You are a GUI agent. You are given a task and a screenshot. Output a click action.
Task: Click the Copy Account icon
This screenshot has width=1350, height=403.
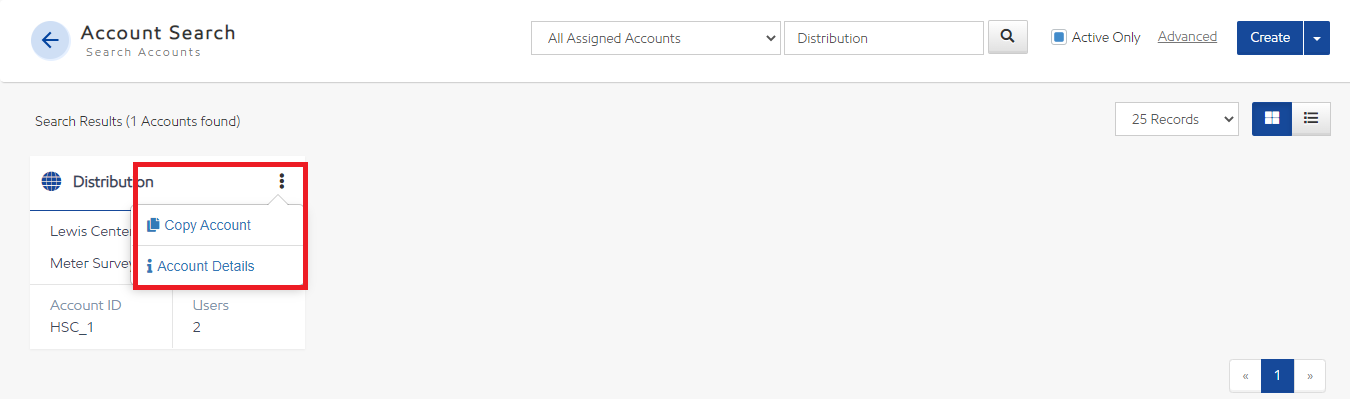(153, 225)
